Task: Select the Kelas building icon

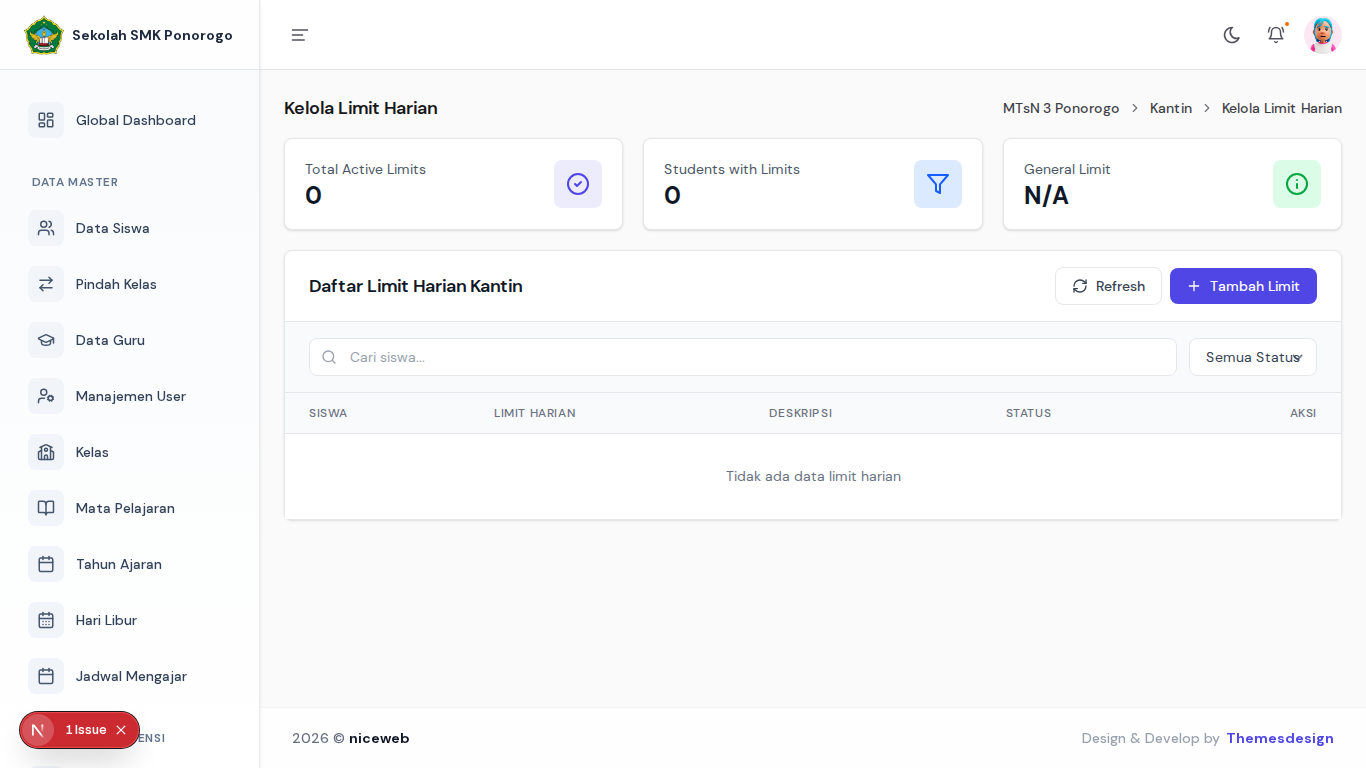Action: pos(46,452)
